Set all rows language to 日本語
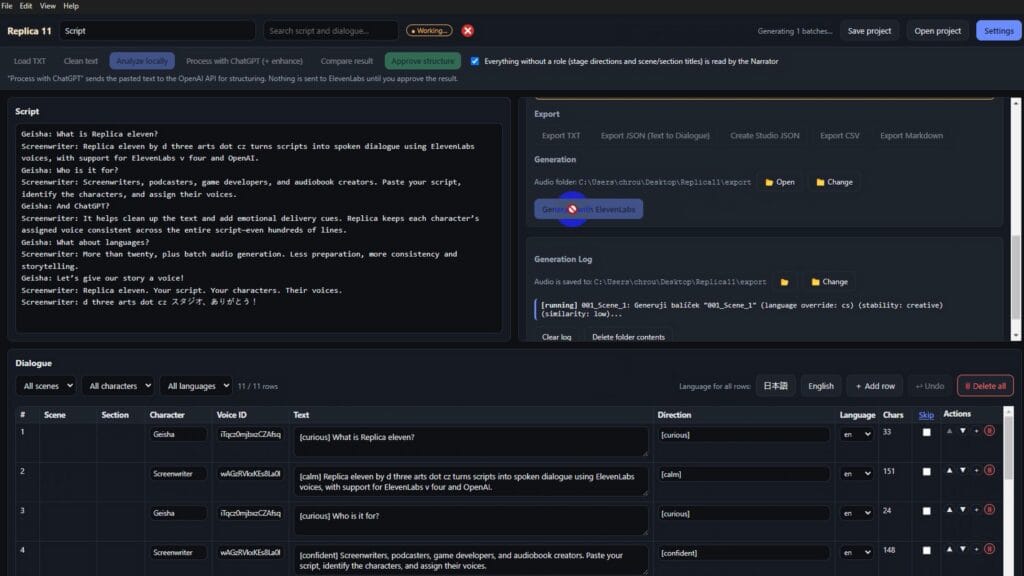1024x576 pixels. tap(775, 386)
